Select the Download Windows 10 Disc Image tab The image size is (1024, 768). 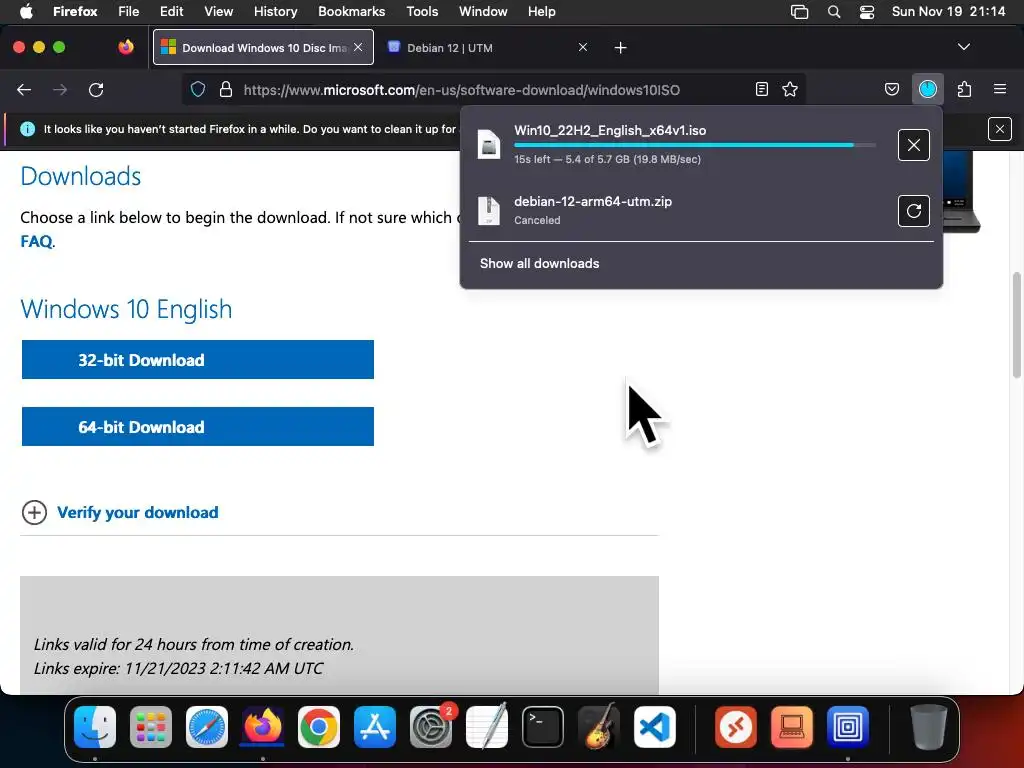263,47
